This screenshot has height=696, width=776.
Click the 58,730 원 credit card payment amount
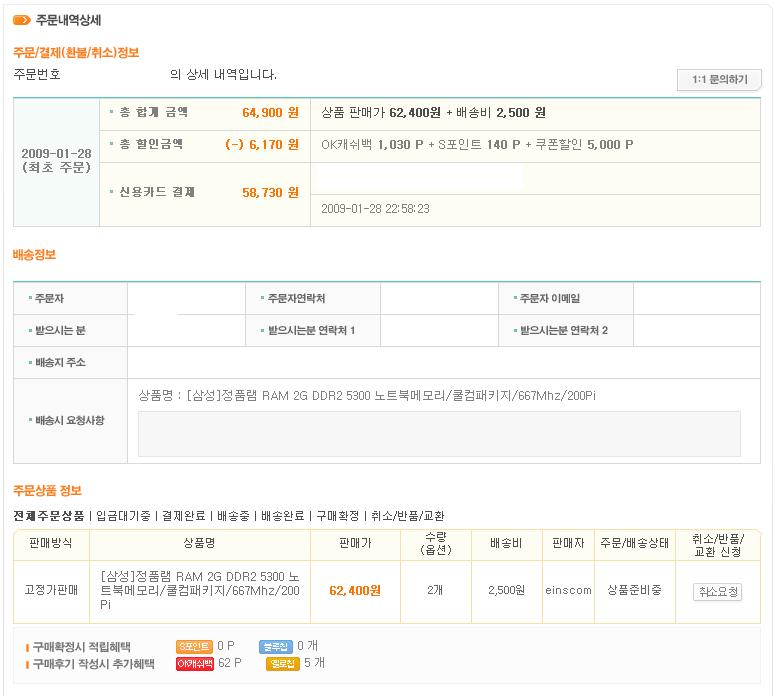pos(270,192)
